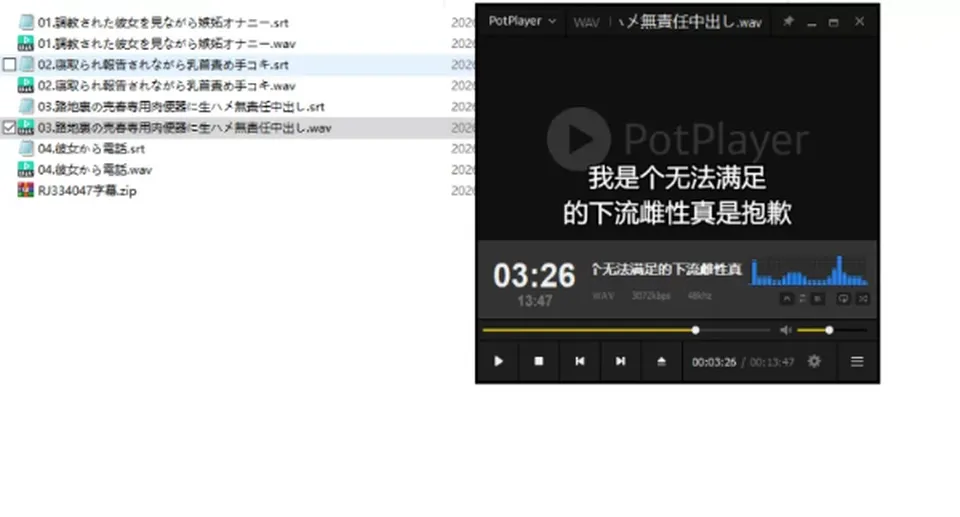Click the WAV tab in title bar
The width and height of the screenshot is (960, 517).
click(x=586, y=23)
